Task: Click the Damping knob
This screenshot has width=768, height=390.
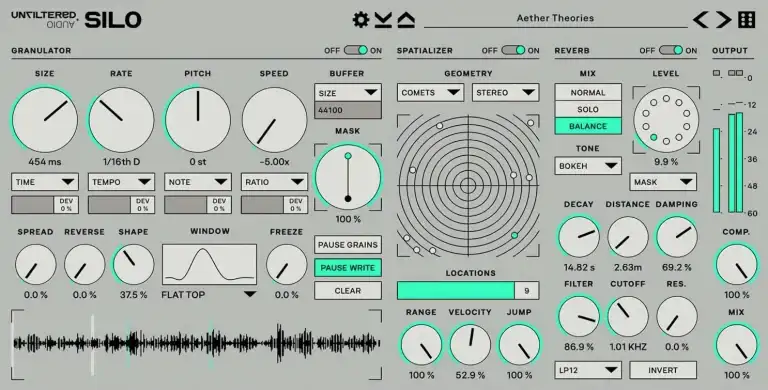Action: (676, 237)
